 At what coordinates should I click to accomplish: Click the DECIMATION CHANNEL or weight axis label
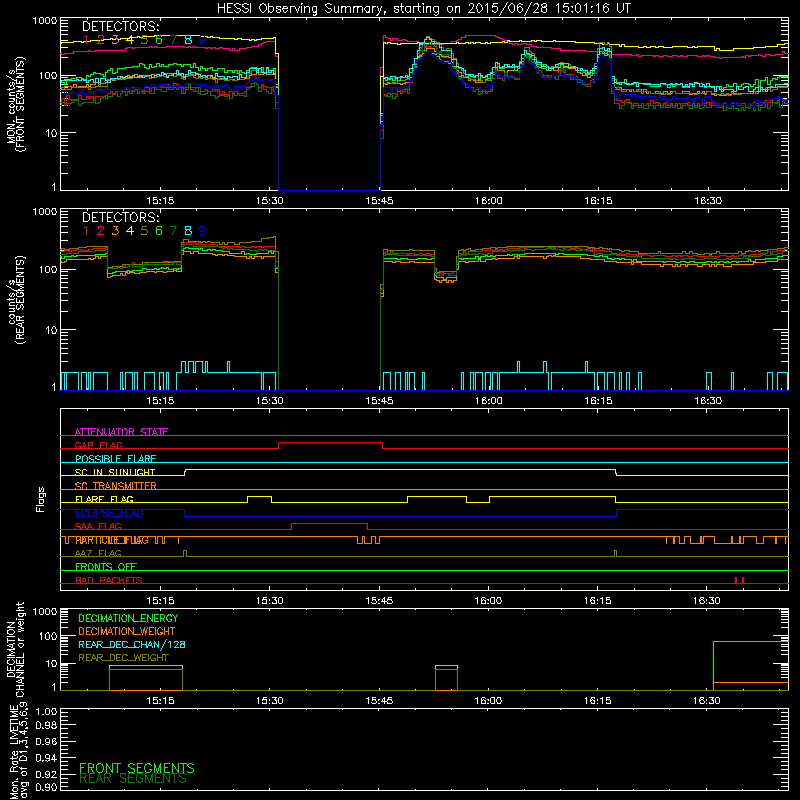click(x=15, y=649)
